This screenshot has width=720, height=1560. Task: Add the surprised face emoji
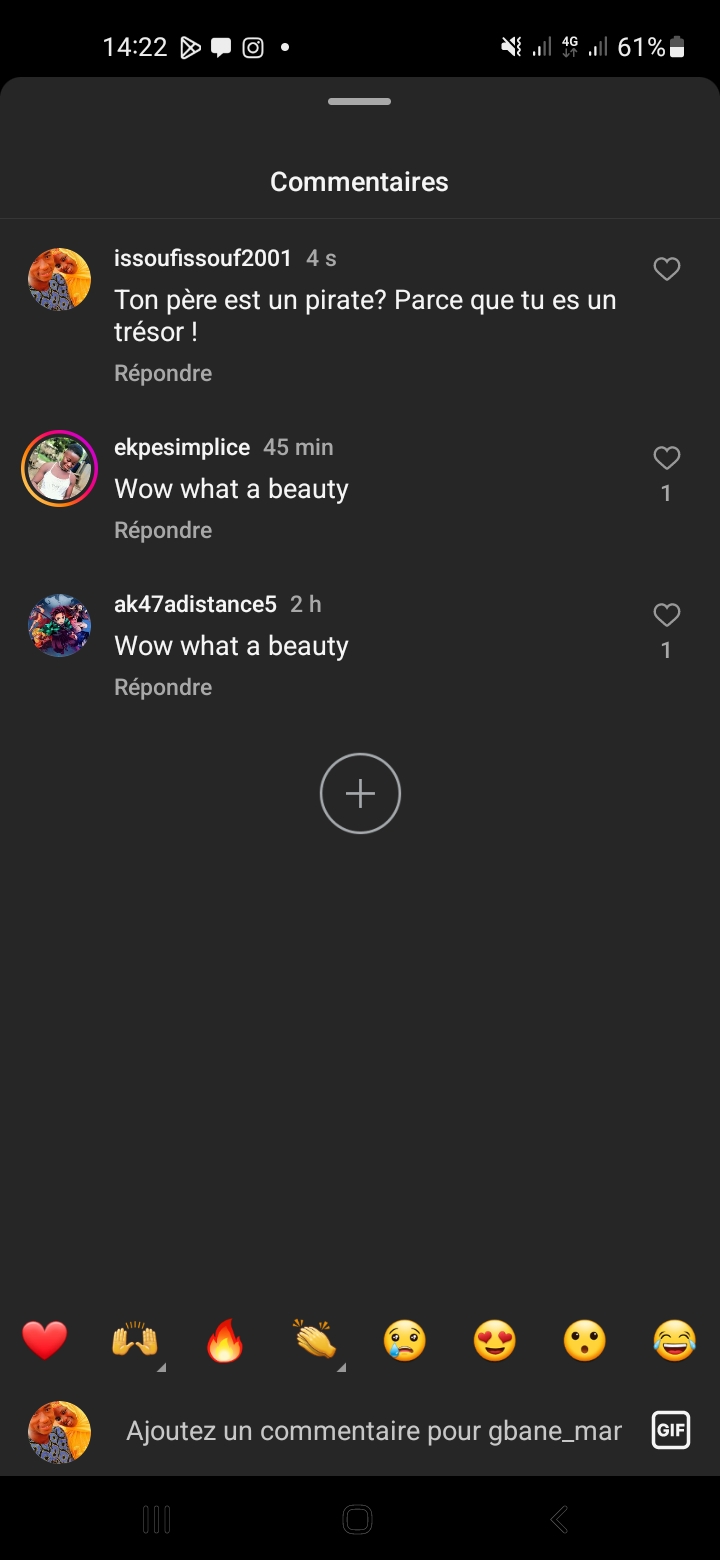[x=585, y=1340]
